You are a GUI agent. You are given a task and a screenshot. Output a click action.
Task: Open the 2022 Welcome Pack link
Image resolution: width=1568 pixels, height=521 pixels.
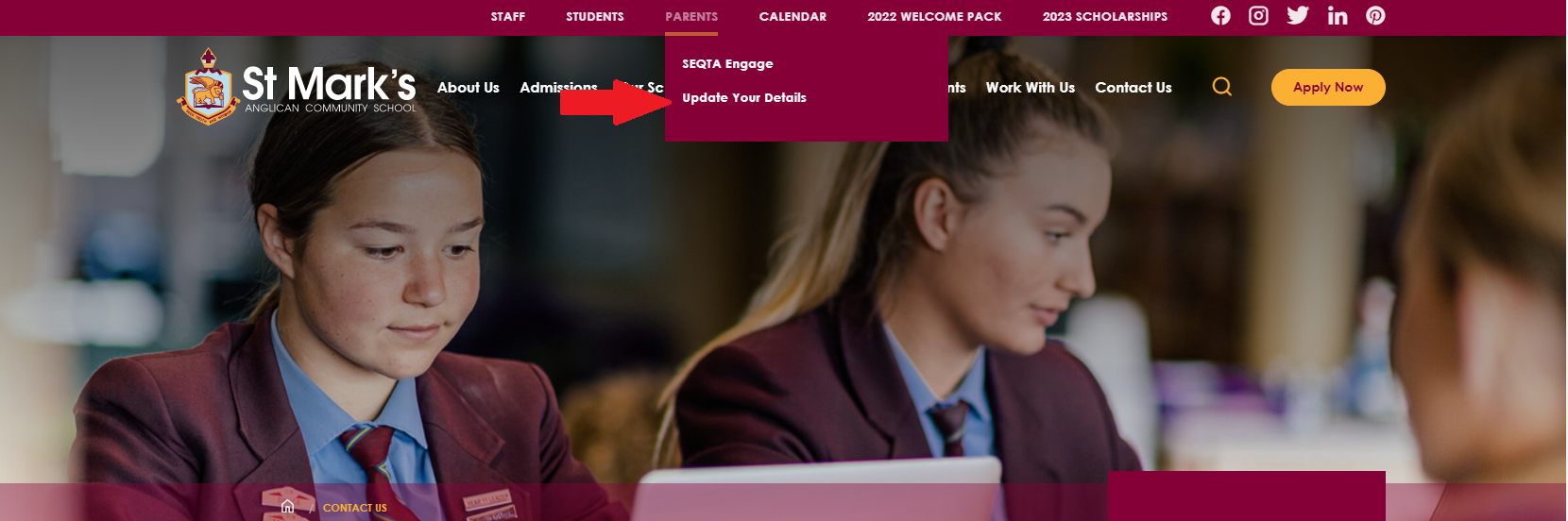click(934, 17)
